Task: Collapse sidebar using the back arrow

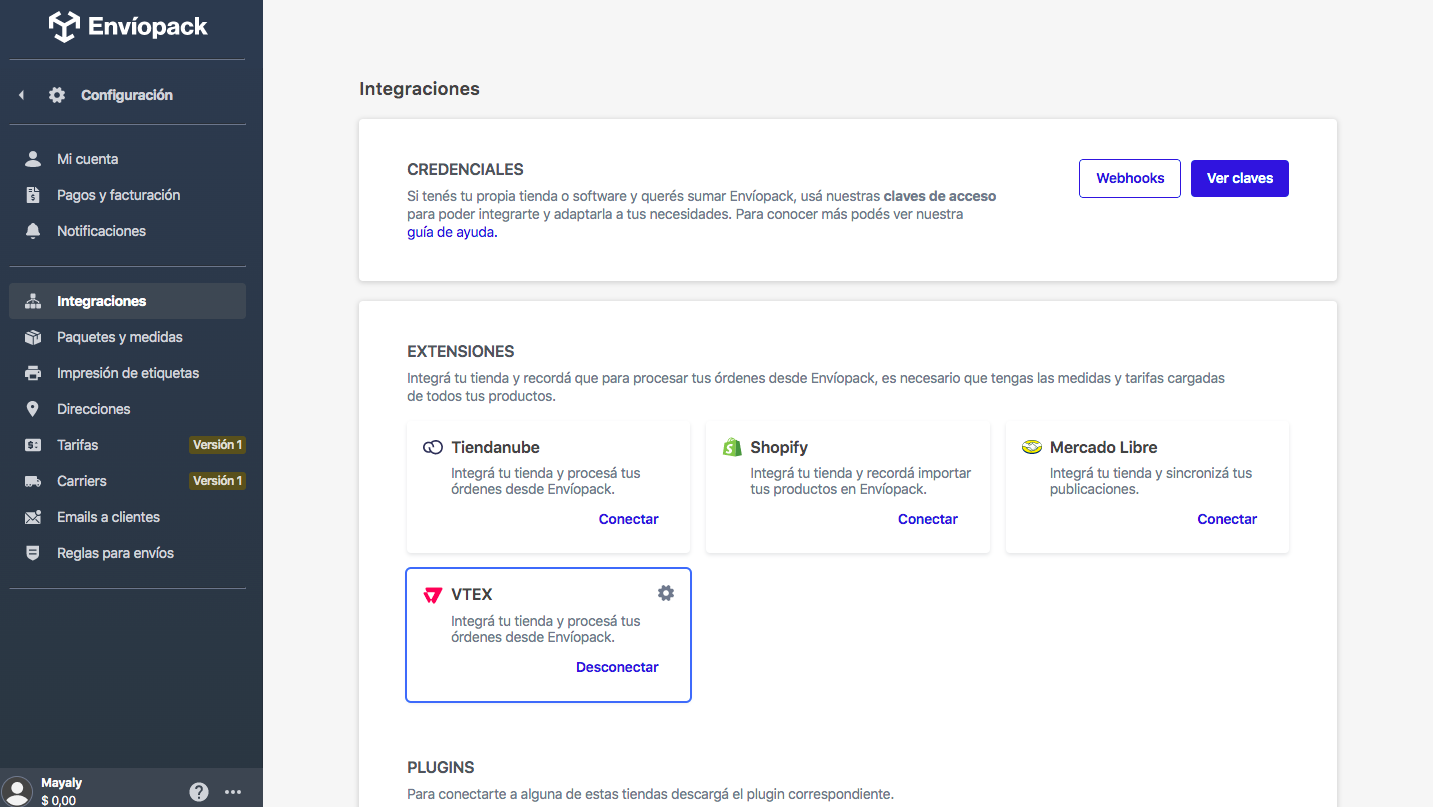Action: pos(21,95)
